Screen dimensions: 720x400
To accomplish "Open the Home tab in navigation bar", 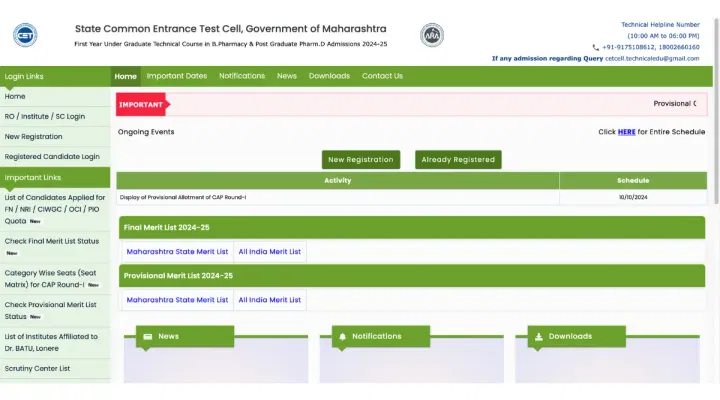I will point(125,76).
